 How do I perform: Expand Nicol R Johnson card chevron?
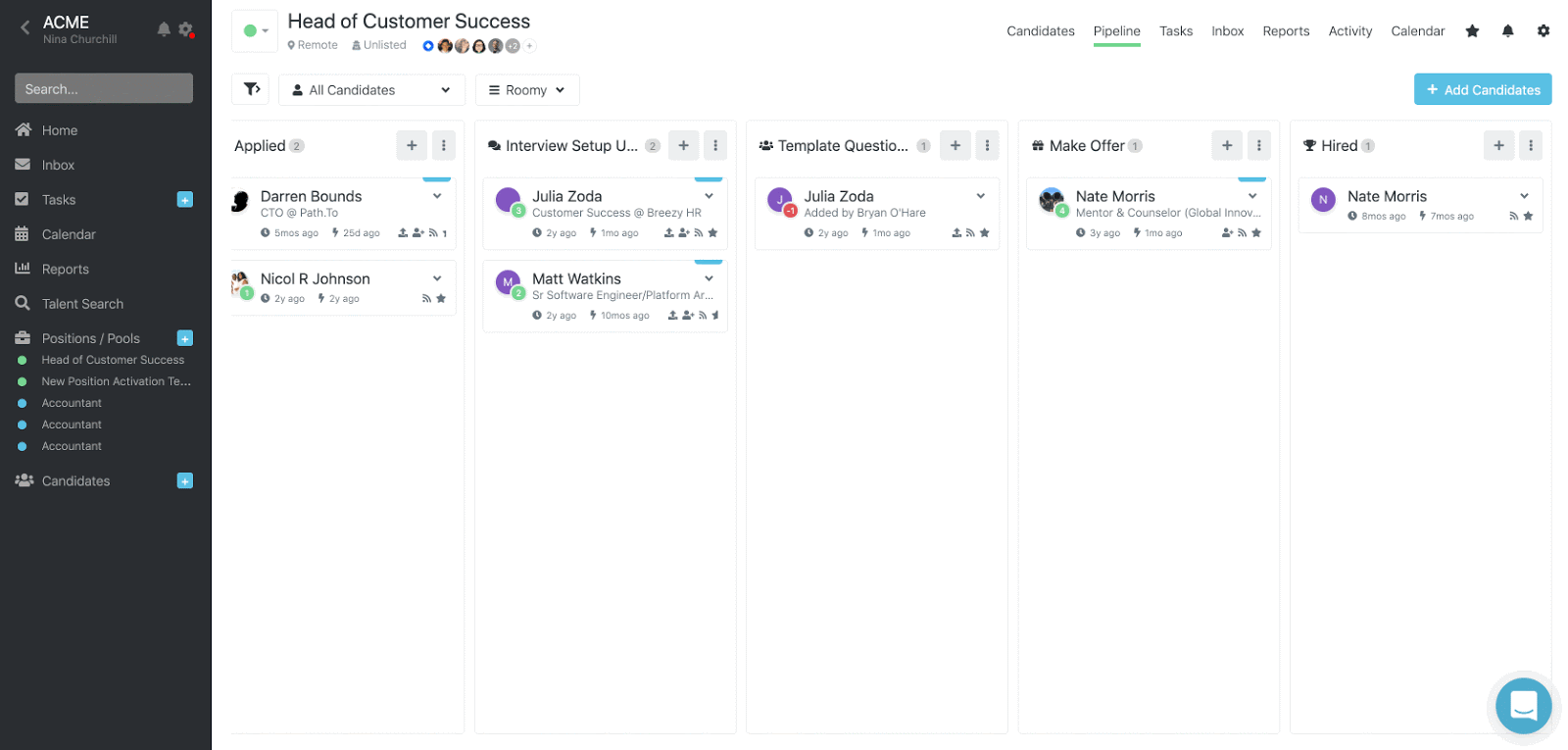pyautogui.click(x=437, y=278)
